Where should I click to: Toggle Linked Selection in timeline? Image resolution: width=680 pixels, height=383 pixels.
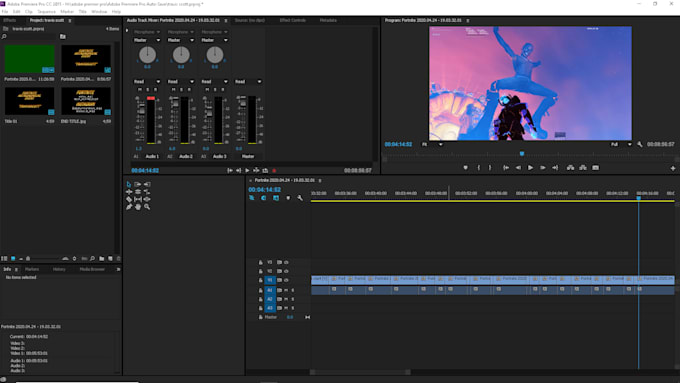276,198
